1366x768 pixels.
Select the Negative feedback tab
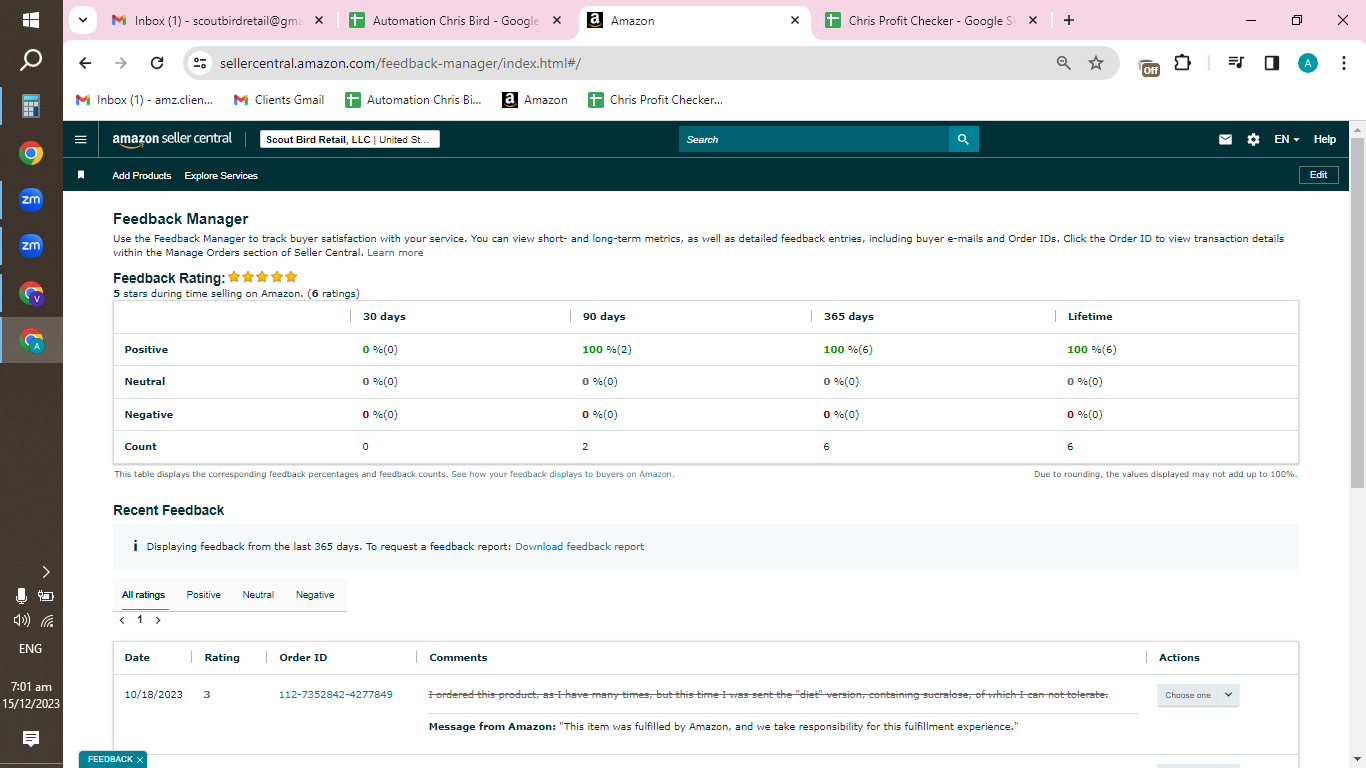click(315, 595)
